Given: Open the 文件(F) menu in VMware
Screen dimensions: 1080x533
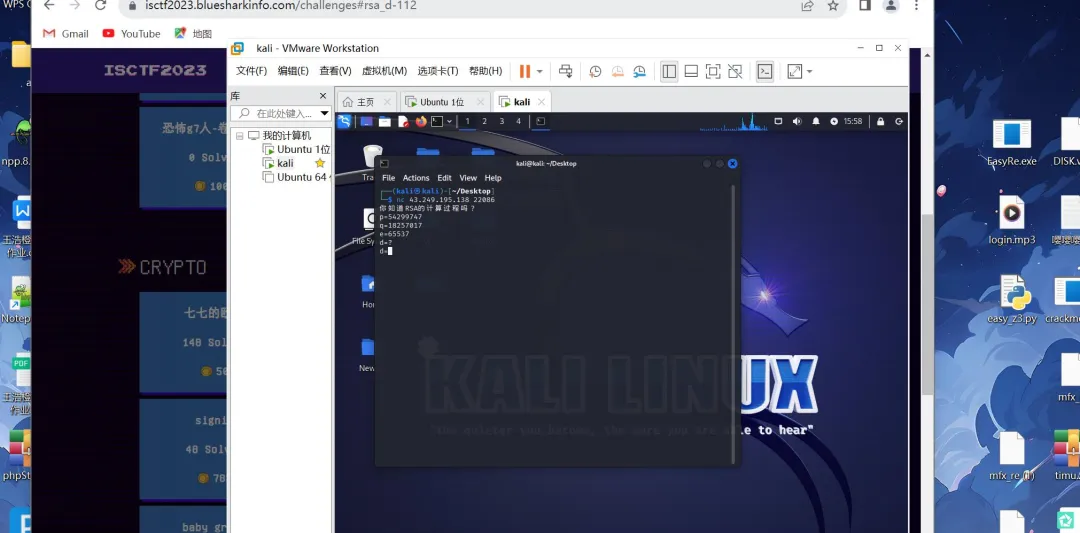Looking at the screenshot, I should click(251, 71).
